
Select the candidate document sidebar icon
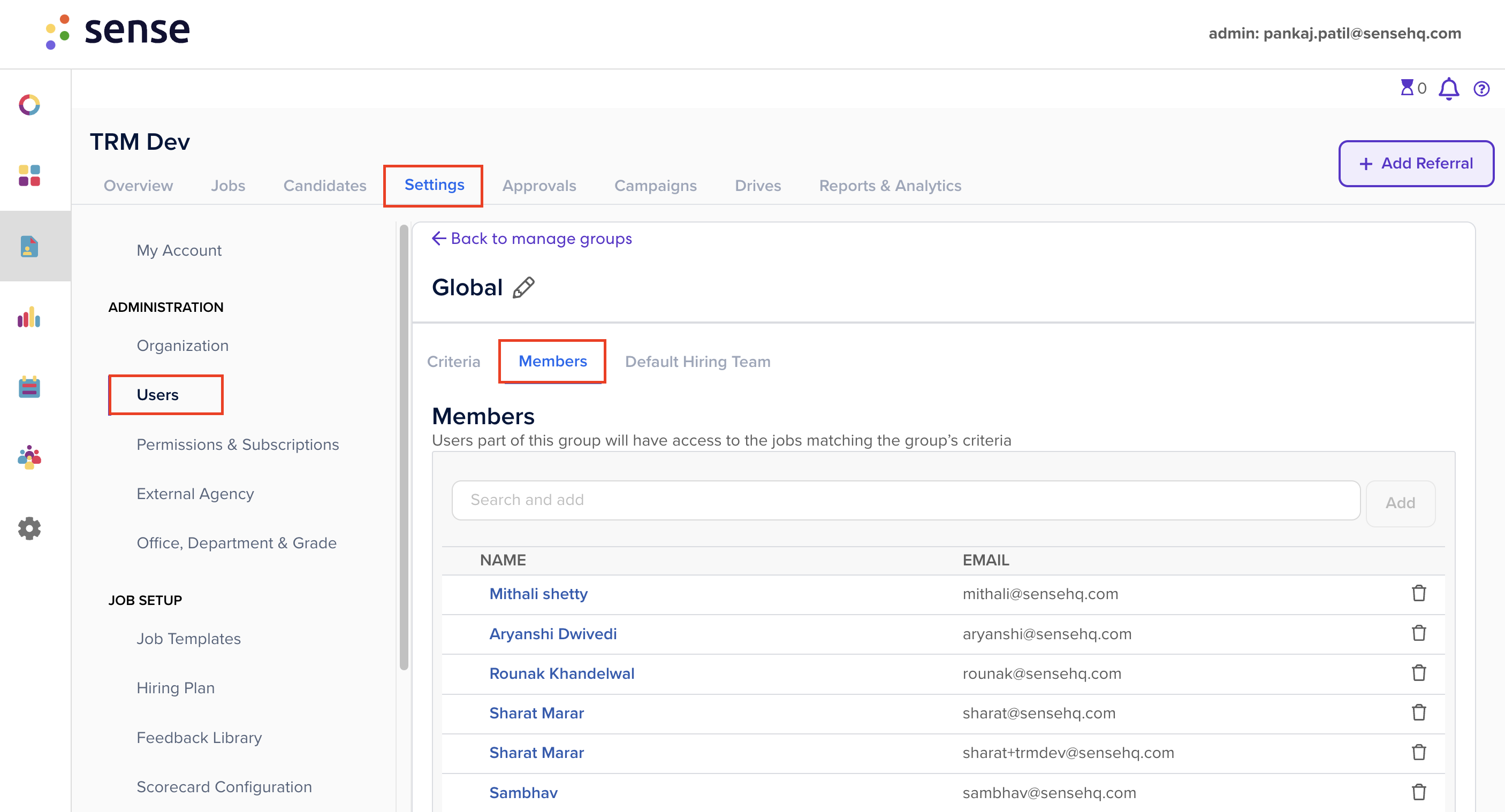(x=29, y=247)
